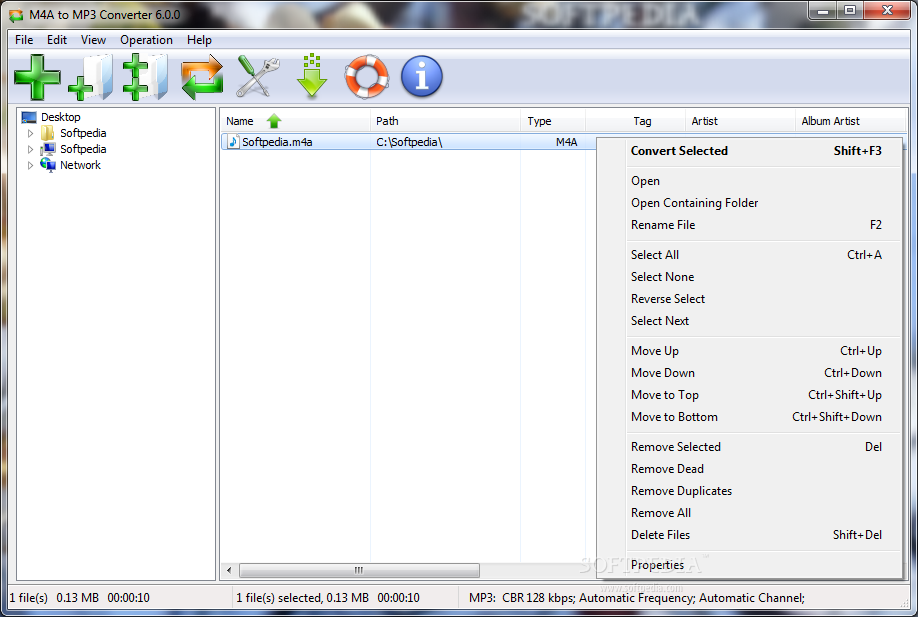This screenshot has width=918, height=617.
Task: Click the '1 file(s) selected' status text
Action: tap(328, 598)
